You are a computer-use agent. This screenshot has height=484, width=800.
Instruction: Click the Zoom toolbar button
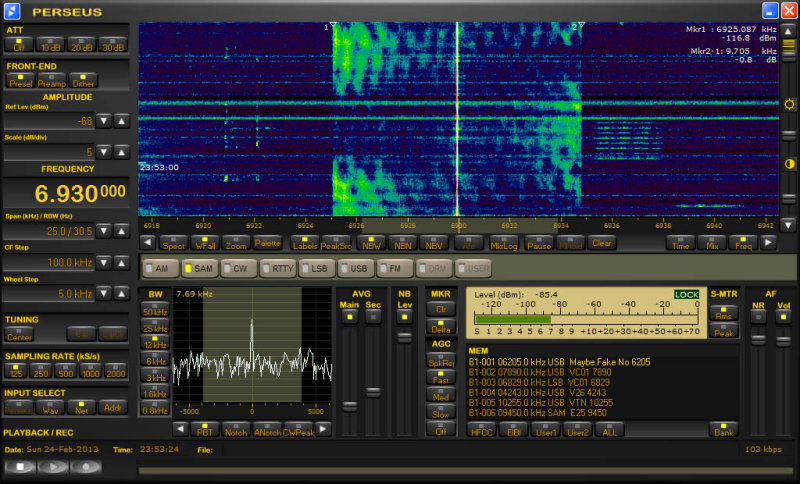(x=236, y=243)
